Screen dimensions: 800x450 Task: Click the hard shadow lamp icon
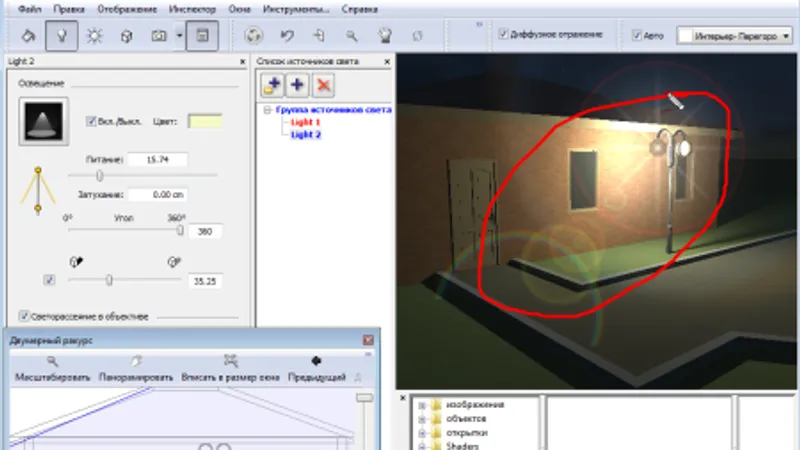[x=76, y=262]
